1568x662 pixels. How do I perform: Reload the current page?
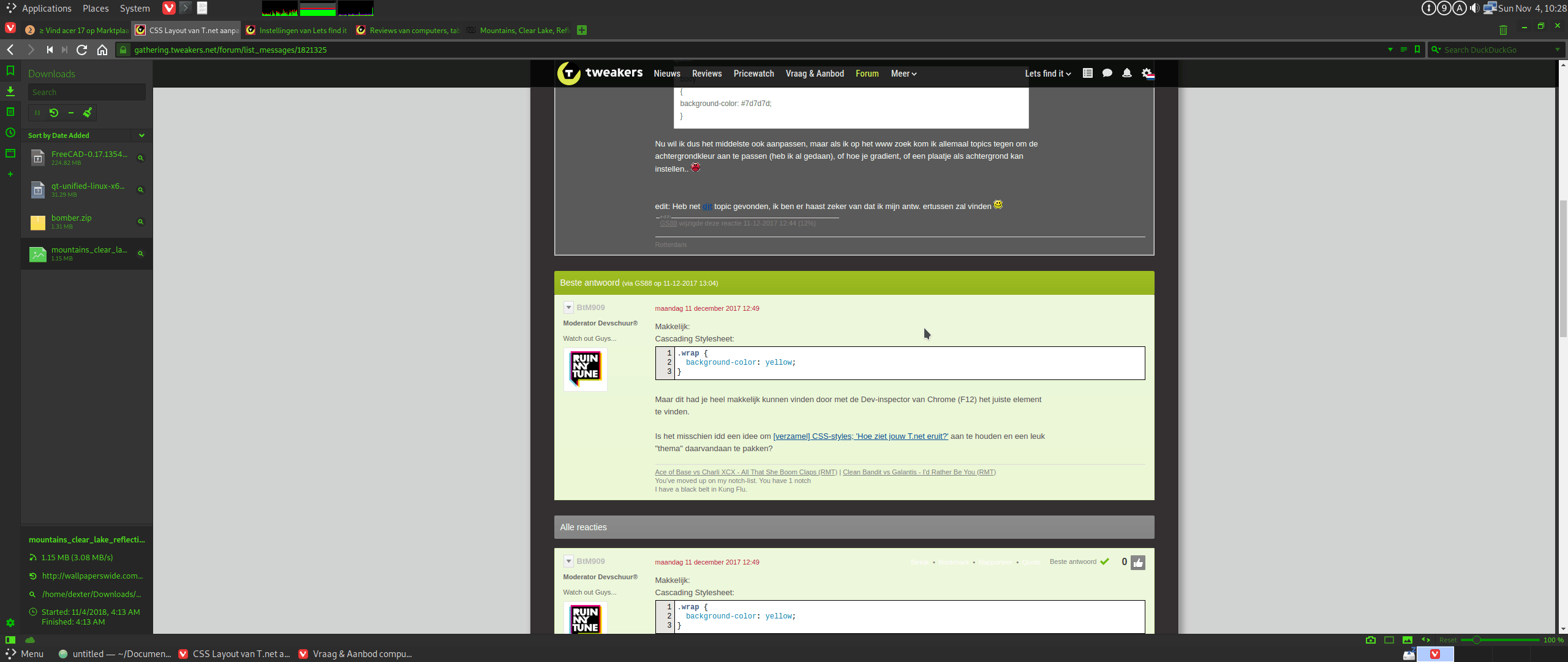pyautogui.click(x=81, y=50)
